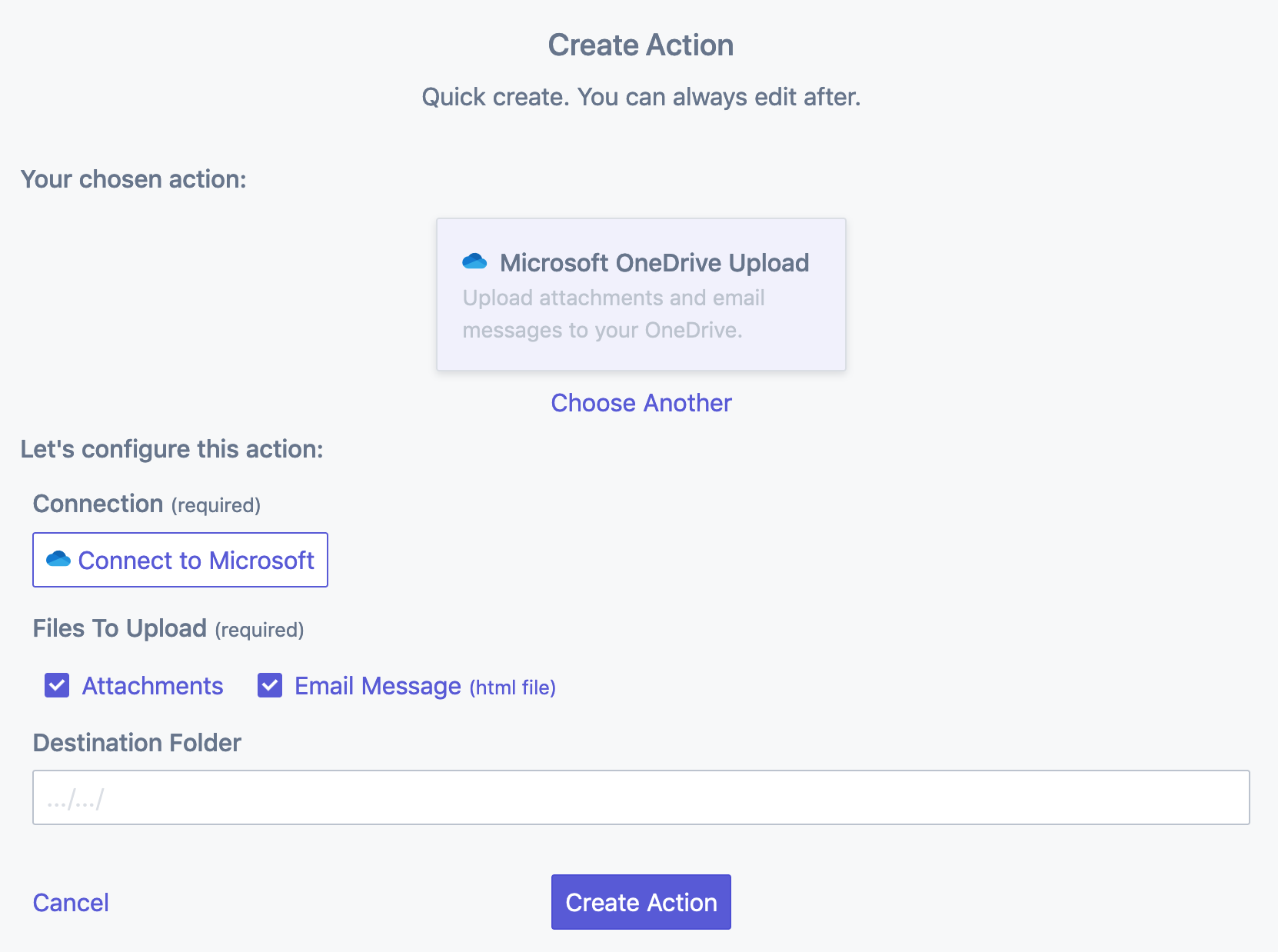Click the Create Action page heading
Screen dimensions: 1278x952
click(641, 45)
